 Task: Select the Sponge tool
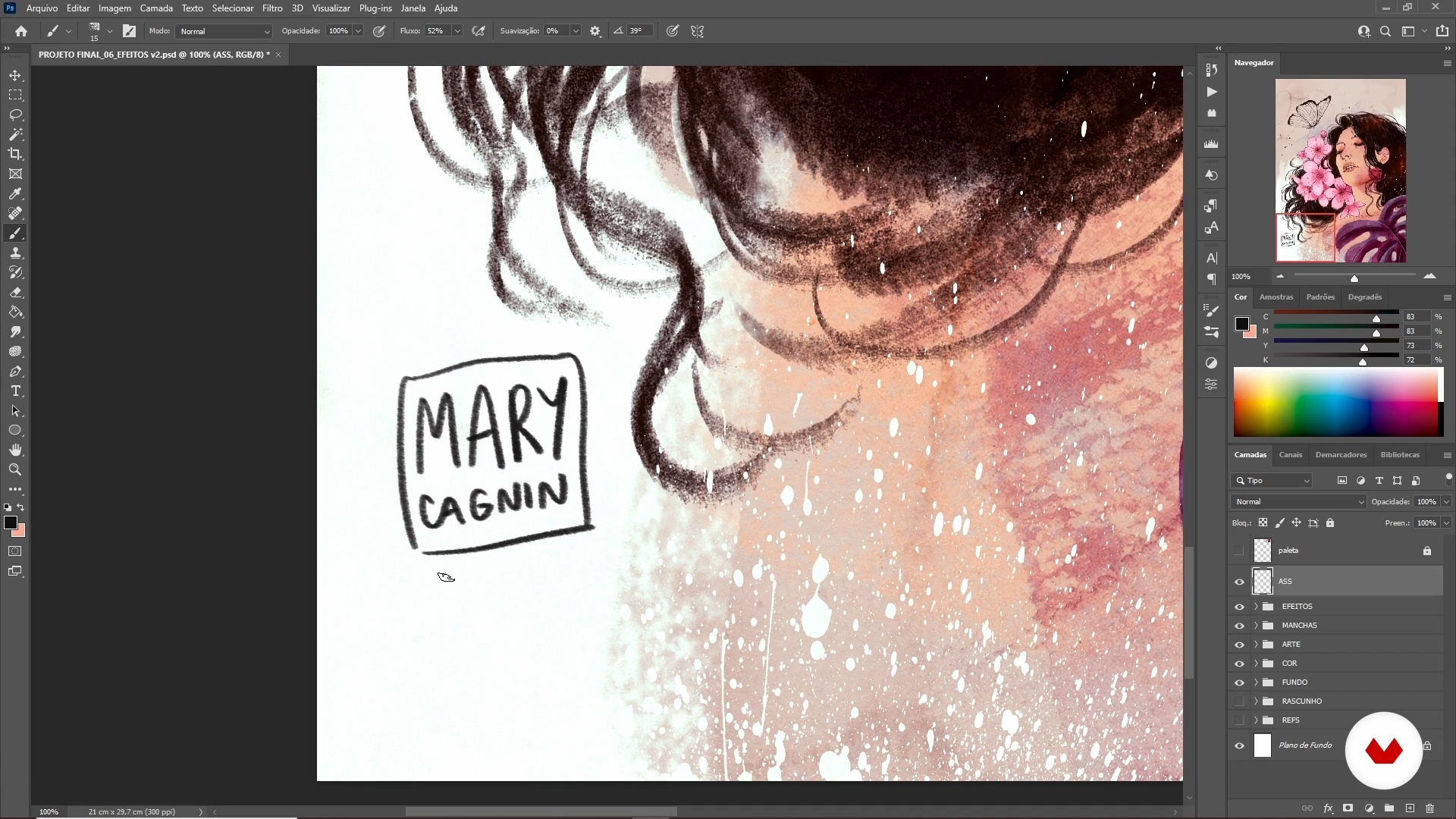(x=15, y=352)
